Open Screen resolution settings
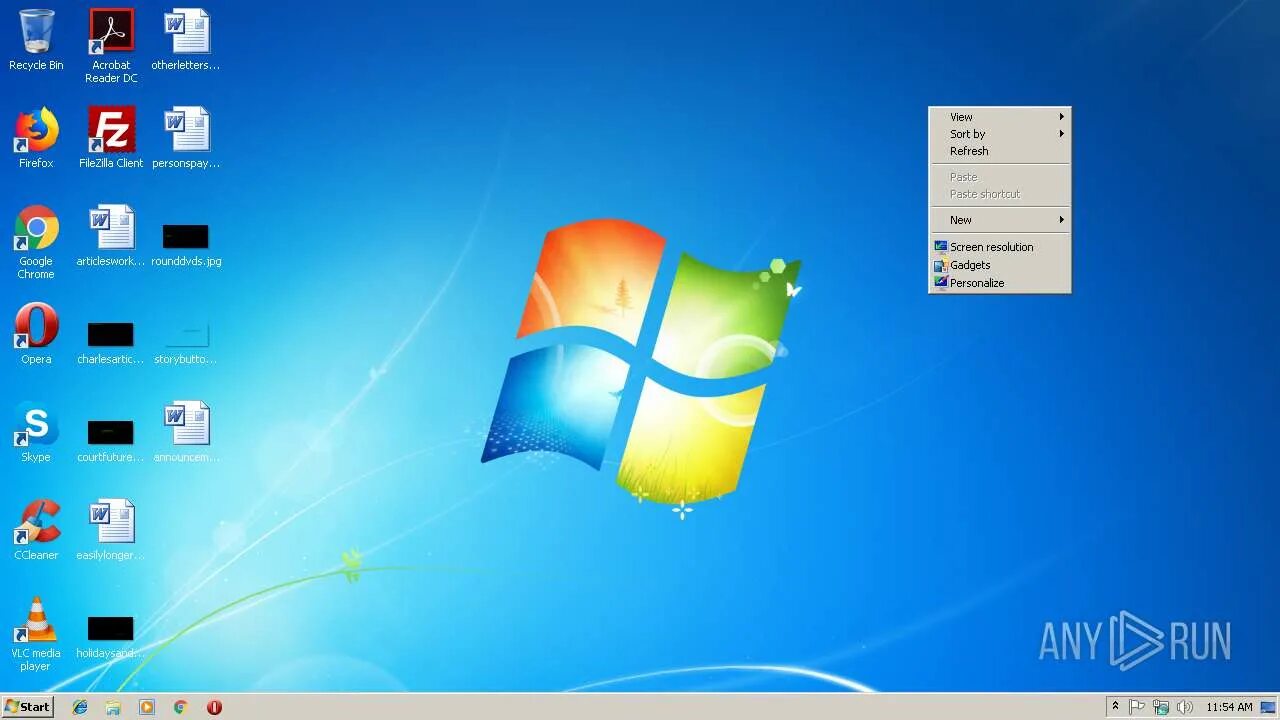Screen dimensions: 1280x720 pyautogui.click(x=990, y=246)
